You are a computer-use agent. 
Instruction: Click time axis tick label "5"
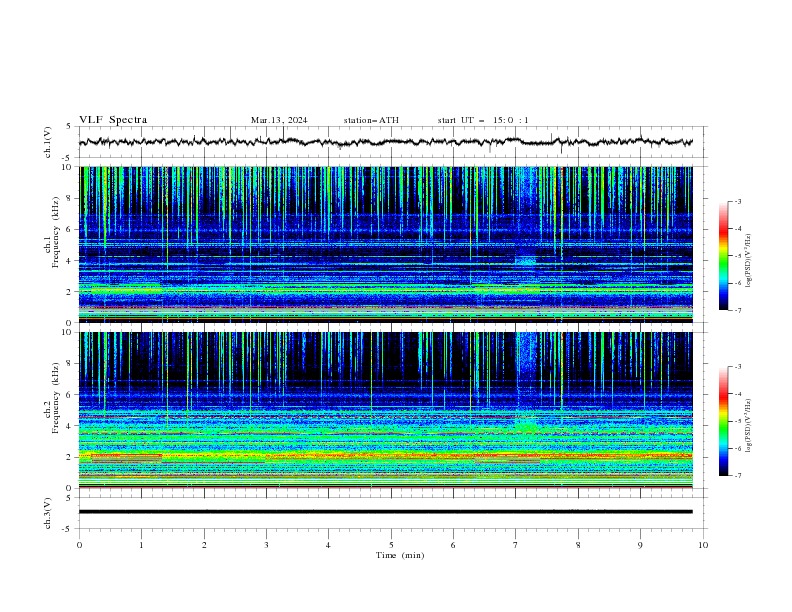click(x=391, y=545)
